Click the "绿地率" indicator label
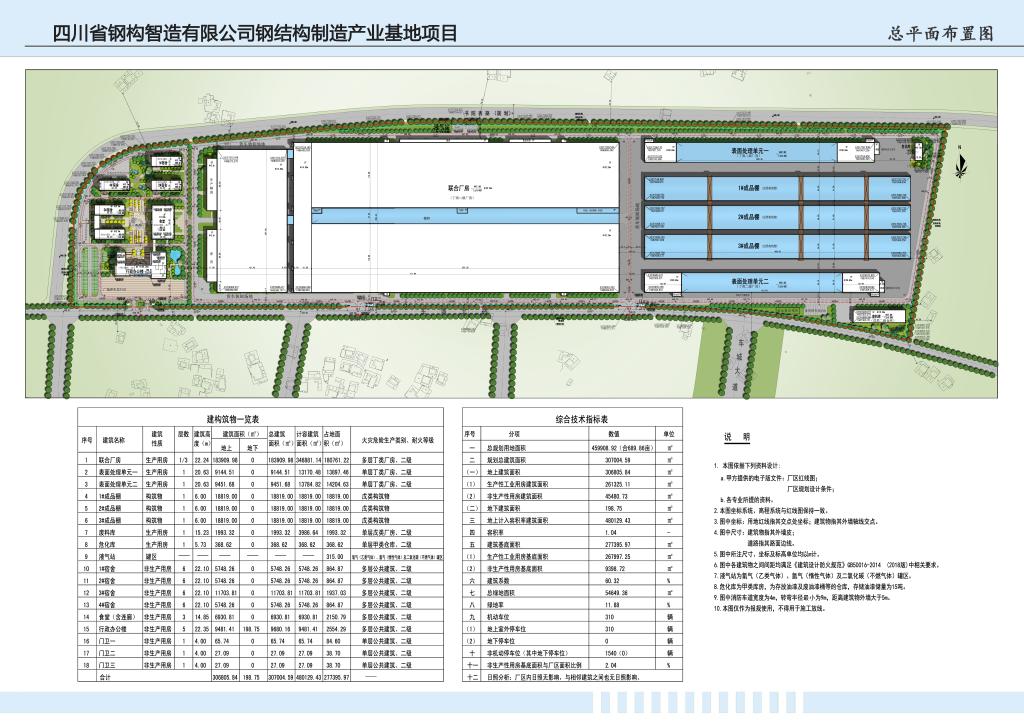1024x724 pixels. pyautogui.click(x=496, y=605)
